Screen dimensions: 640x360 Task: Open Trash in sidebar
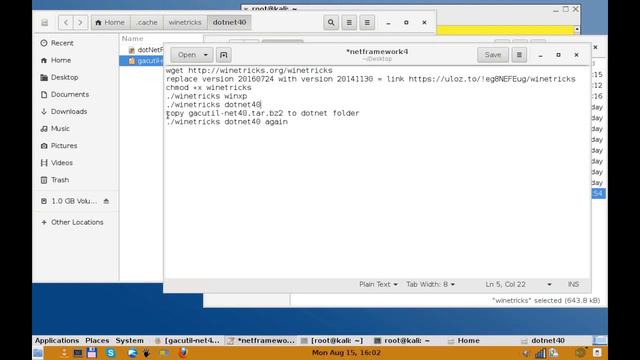click(x=60, y=180)
